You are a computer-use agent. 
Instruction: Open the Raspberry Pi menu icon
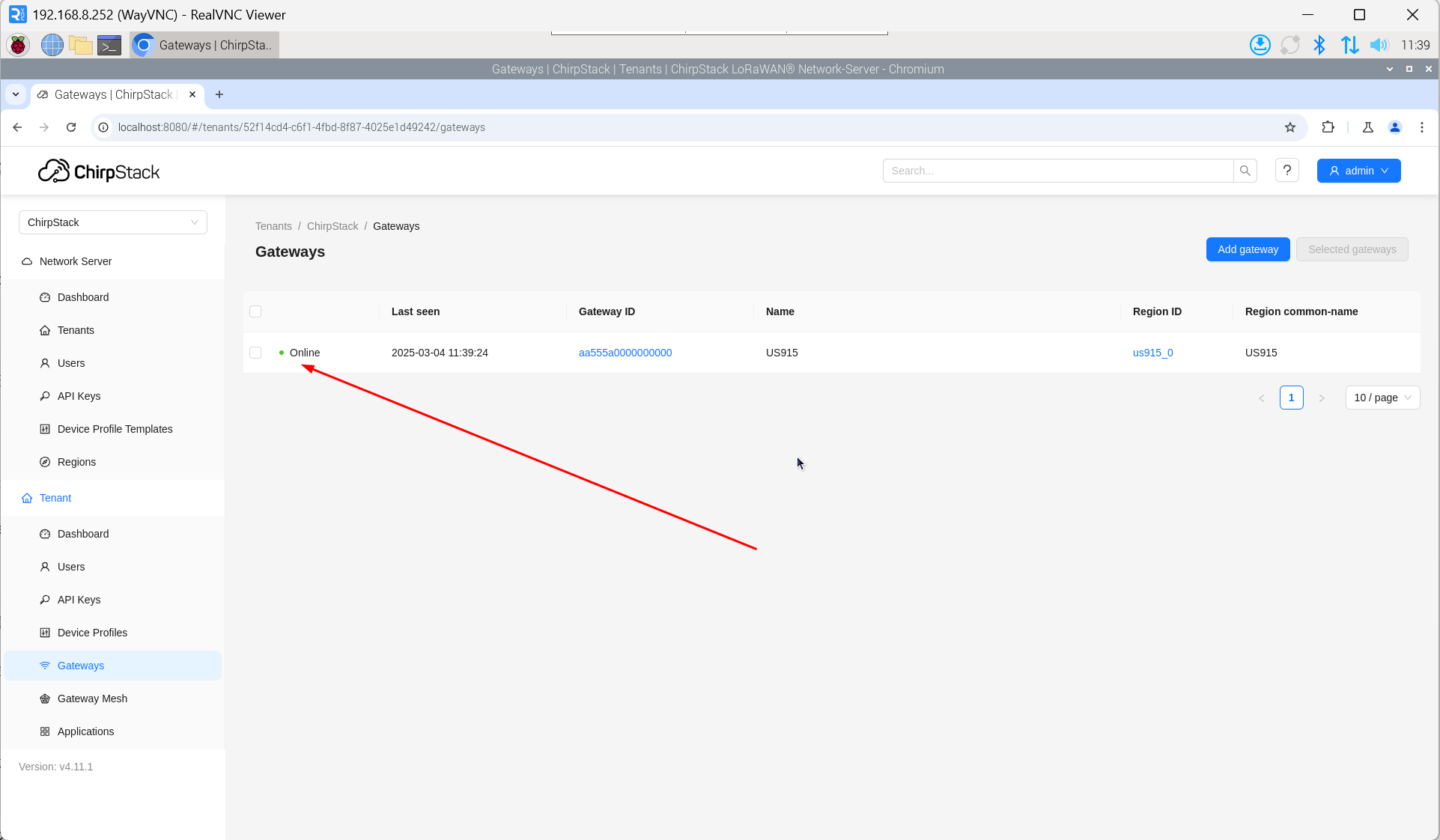[x=18, y=46]
